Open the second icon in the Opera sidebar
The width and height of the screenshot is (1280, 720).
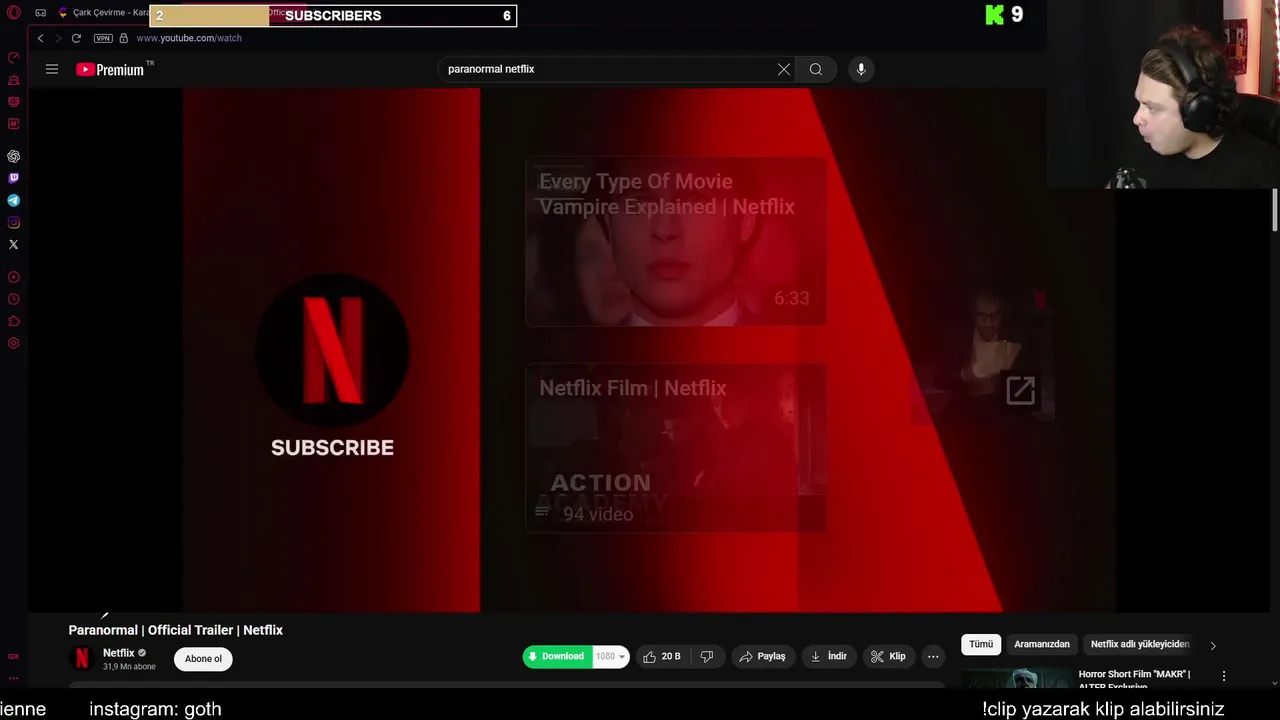tap(14, 80)
